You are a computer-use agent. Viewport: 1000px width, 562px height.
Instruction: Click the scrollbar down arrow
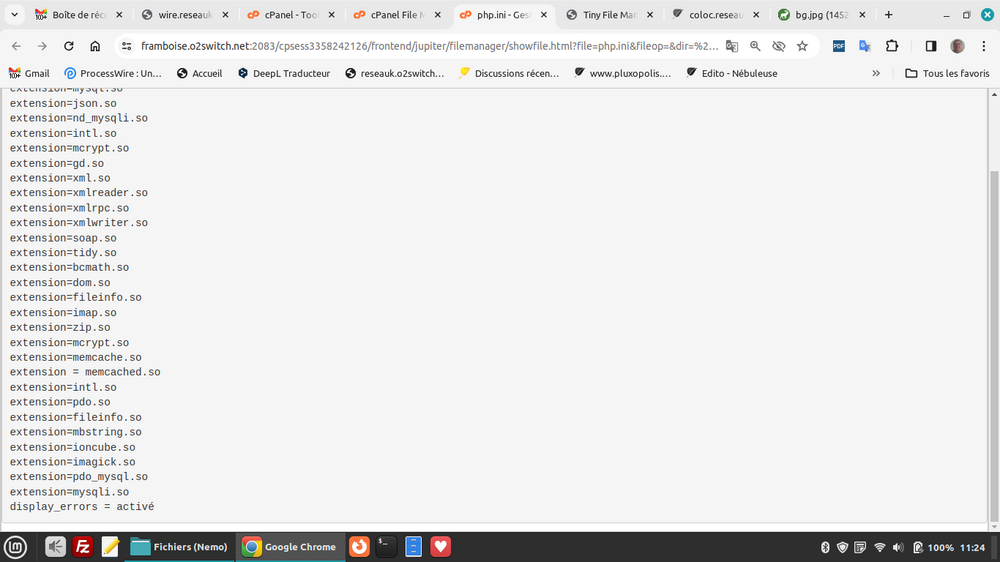coord(994,527)
